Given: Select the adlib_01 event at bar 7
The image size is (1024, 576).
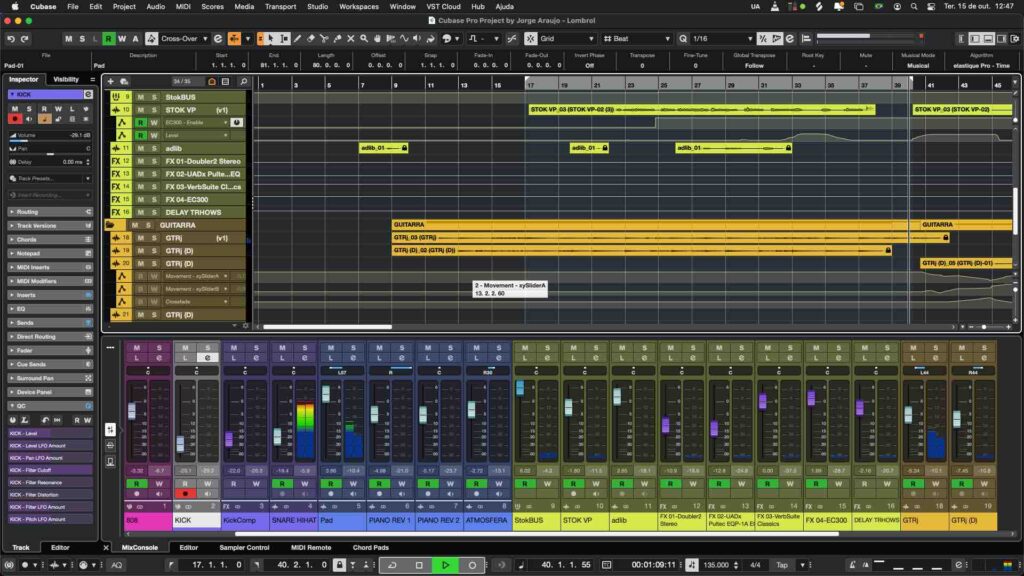Looking at the screenshot, I should tap(383, 148).
